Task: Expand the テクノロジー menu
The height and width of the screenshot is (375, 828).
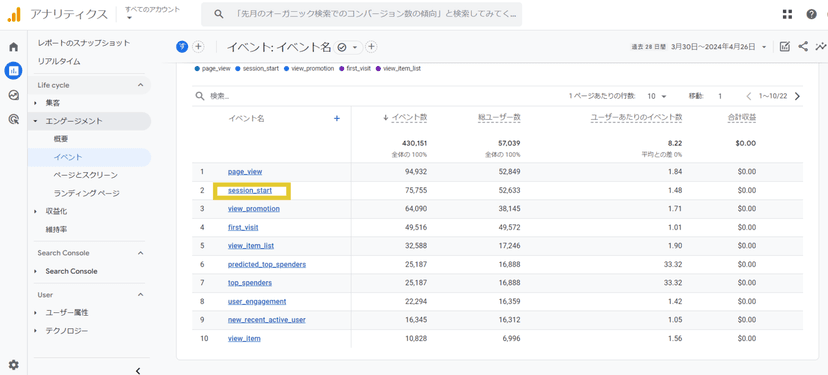Action: click(35, 331)
